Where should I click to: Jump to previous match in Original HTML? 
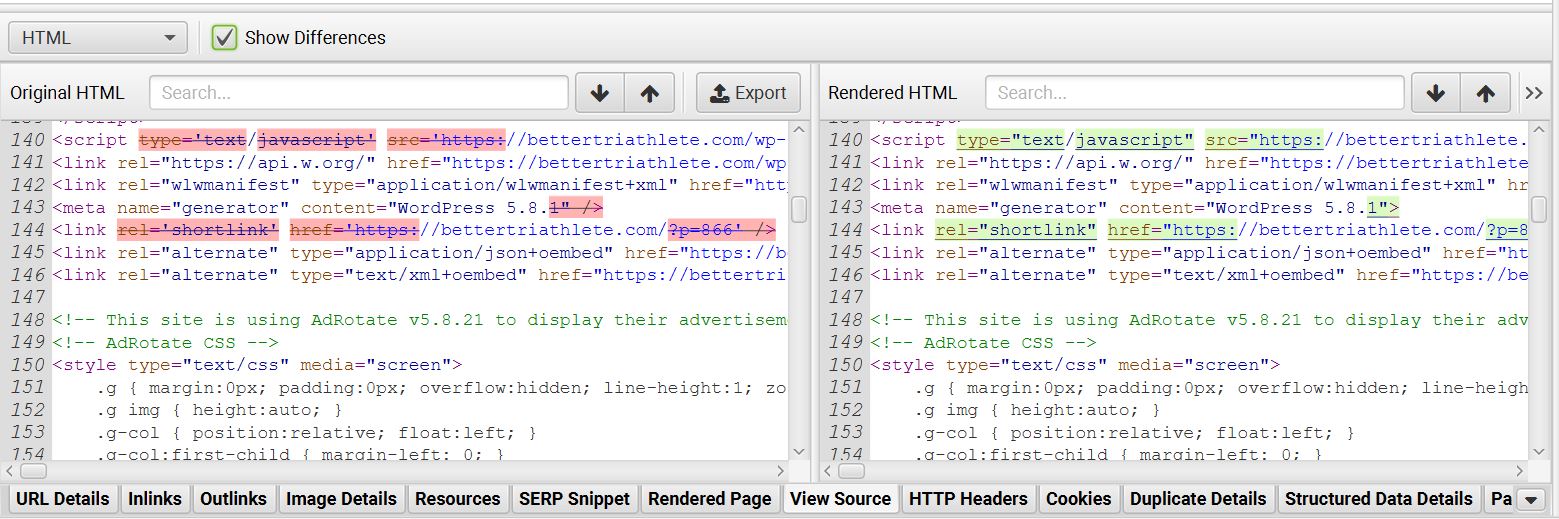650,93
